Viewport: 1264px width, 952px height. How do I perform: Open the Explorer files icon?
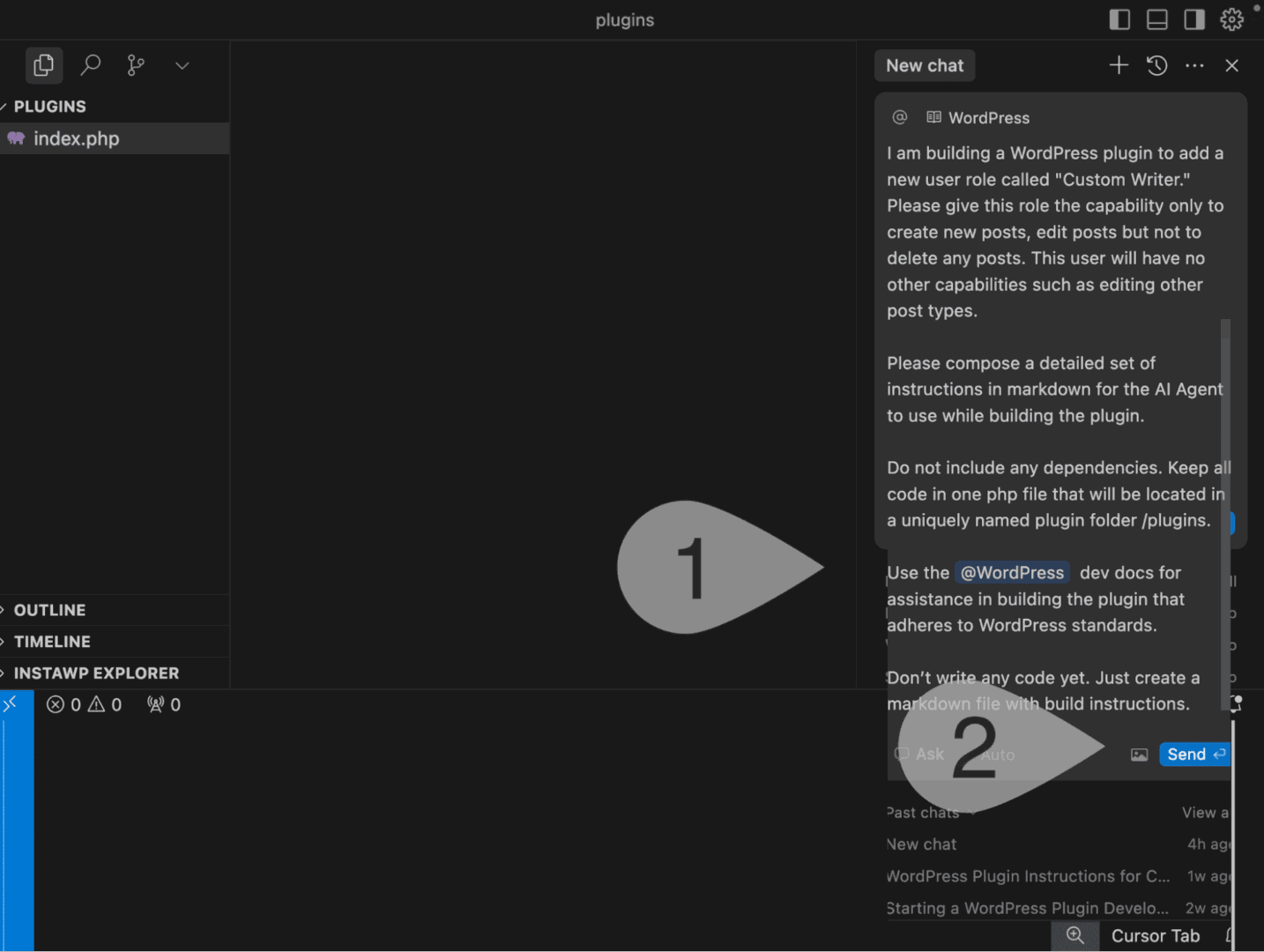coord(43,64)
